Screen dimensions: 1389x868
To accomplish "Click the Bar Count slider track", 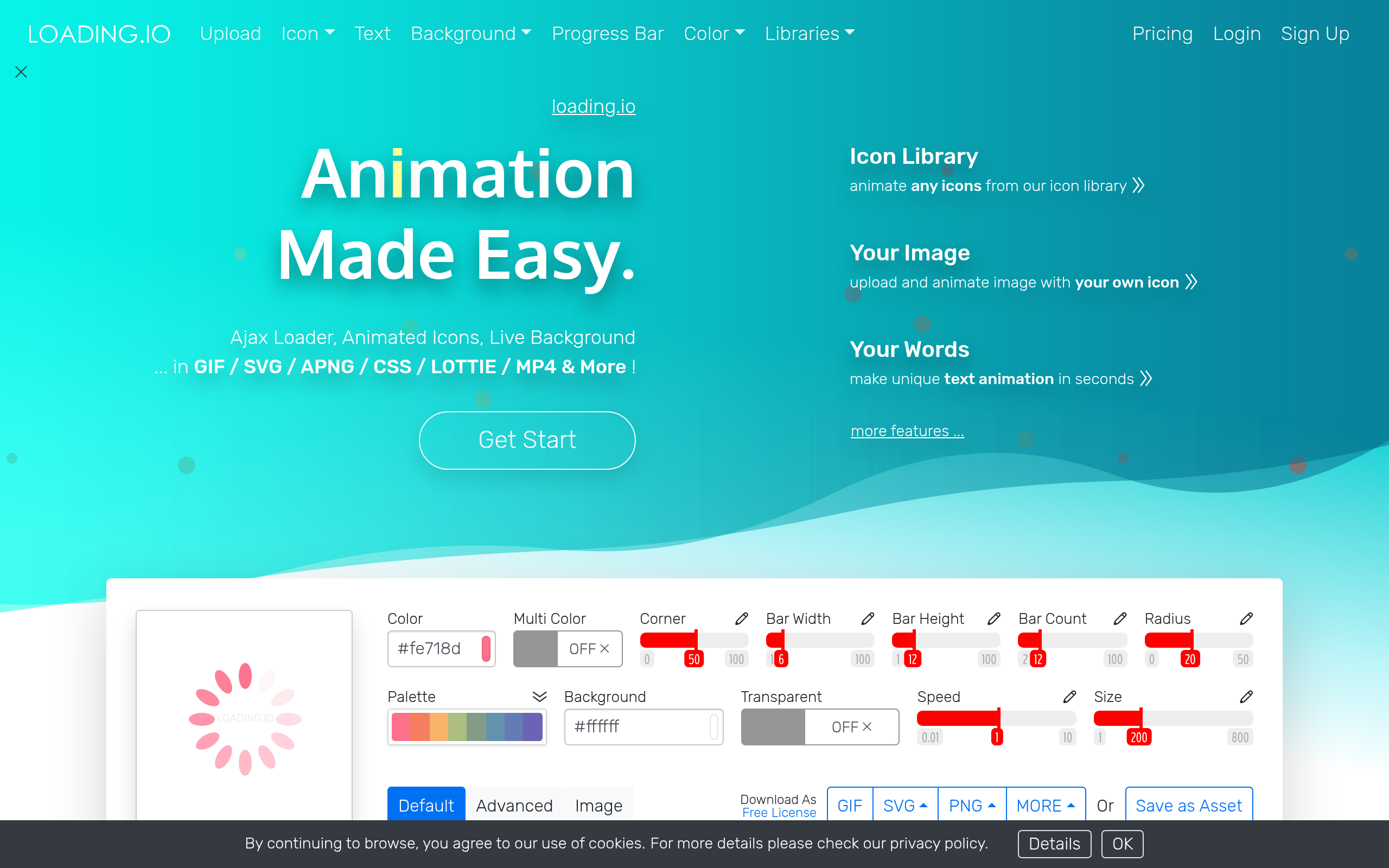I will click(1072, 640).
